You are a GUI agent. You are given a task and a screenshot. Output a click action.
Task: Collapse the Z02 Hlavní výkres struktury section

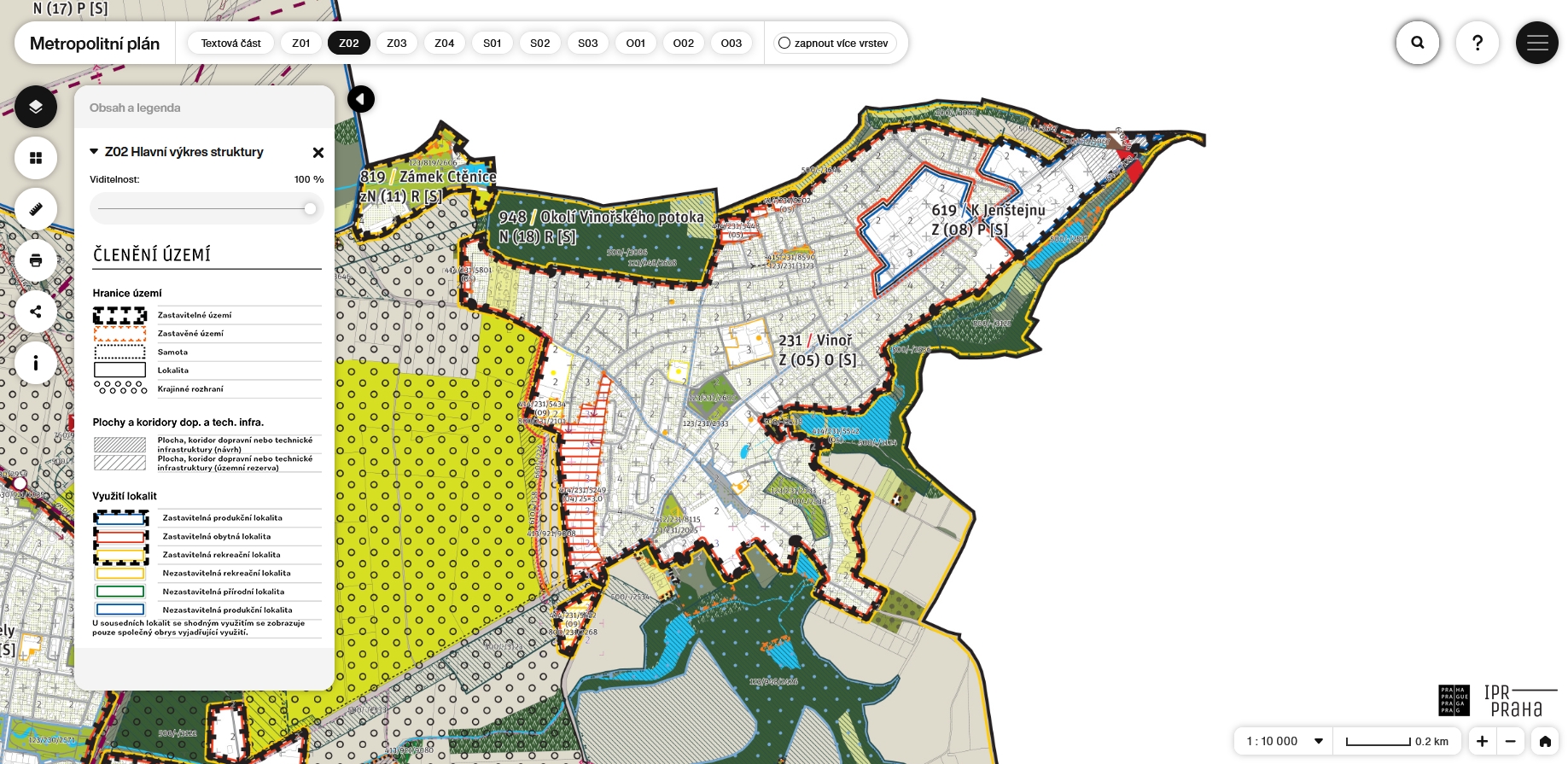pos(94,152)
